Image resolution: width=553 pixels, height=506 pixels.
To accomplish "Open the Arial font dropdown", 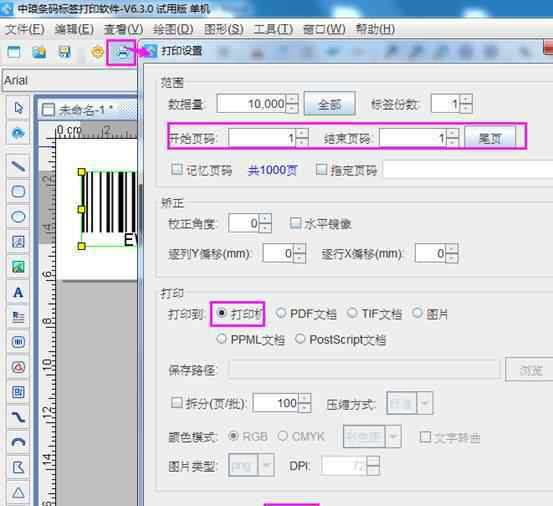I will coord(69,80).
